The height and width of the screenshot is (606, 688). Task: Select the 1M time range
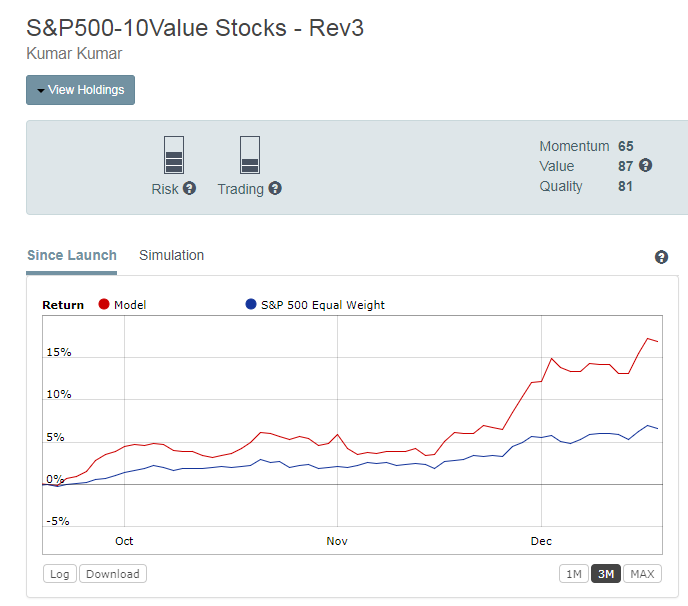click(x=574, y=574)
